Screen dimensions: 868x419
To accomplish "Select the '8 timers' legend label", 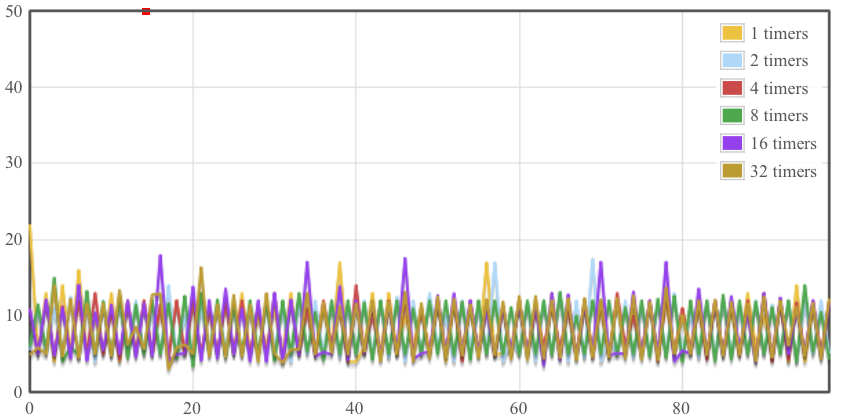I will coord(779,116).
